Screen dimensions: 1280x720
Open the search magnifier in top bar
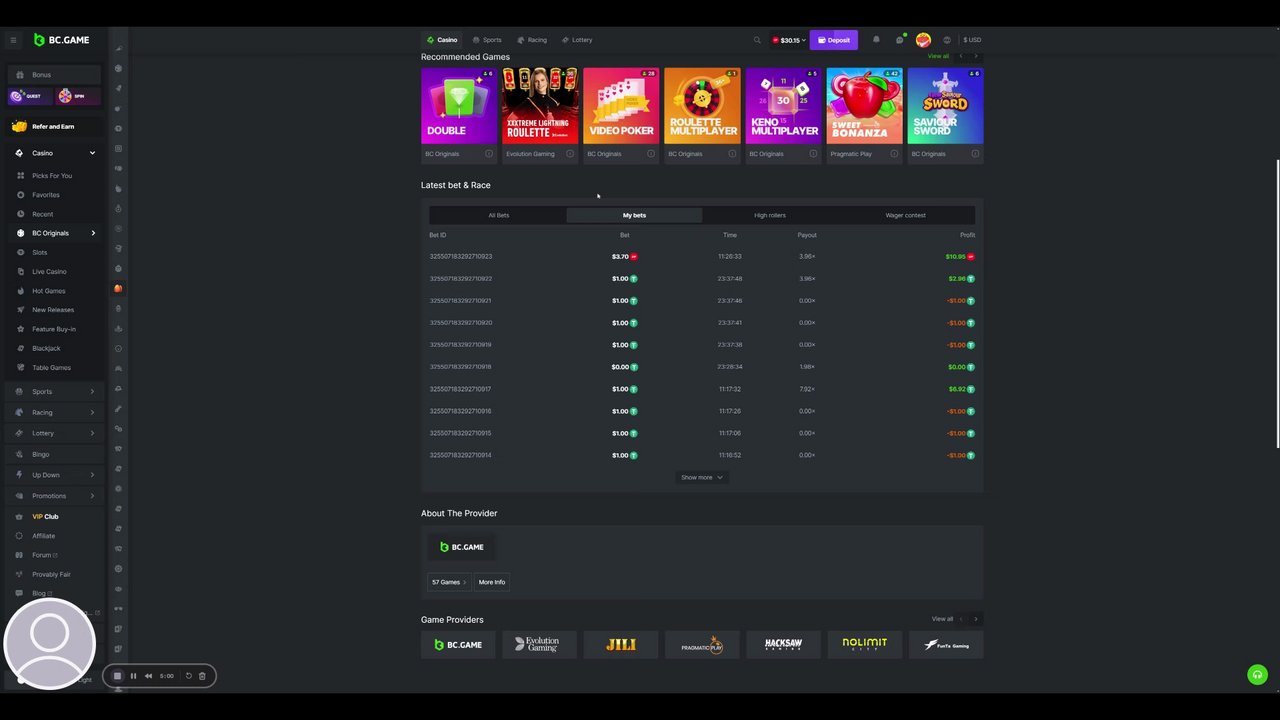tap(757, 40)
